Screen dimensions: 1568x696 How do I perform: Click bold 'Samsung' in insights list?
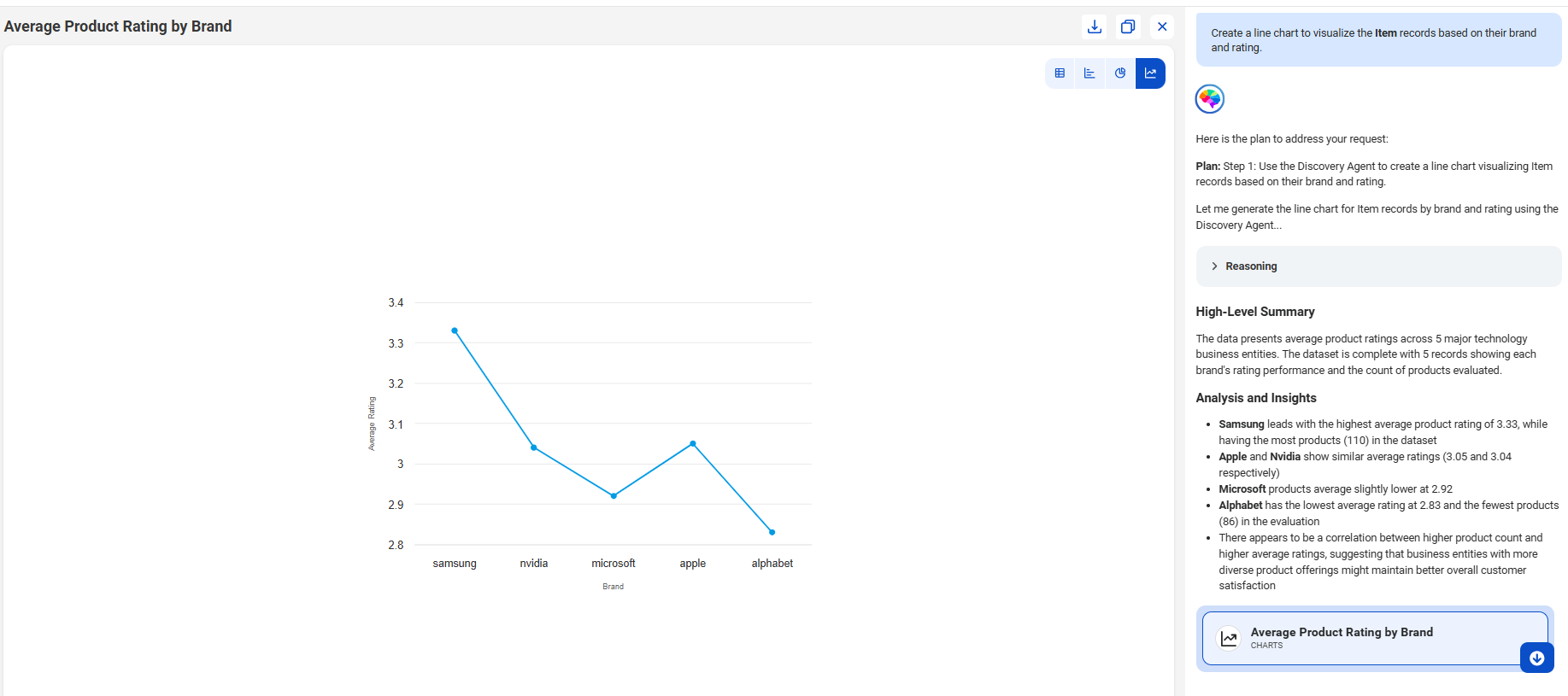(1241, 424)
